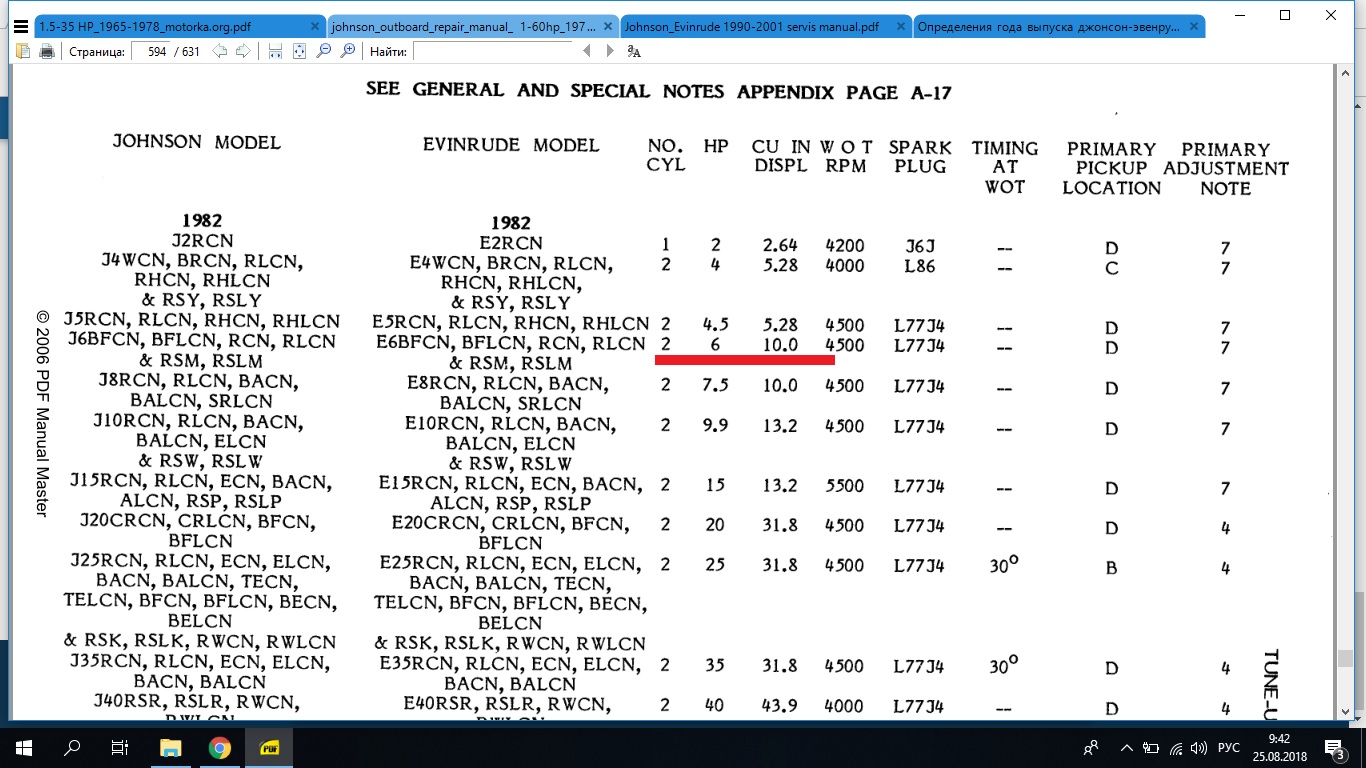Screen dimensions: 1366x768
Task: Click the PRIMARY ADJUSTMENT NOTE heading
Action: pos(1226,169)
